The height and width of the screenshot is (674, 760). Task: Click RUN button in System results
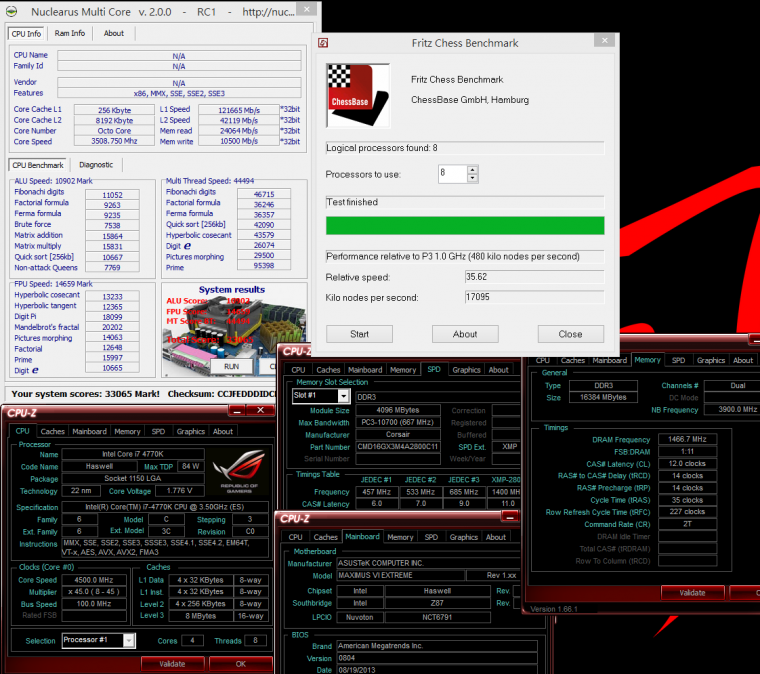(x=232, y=366)
